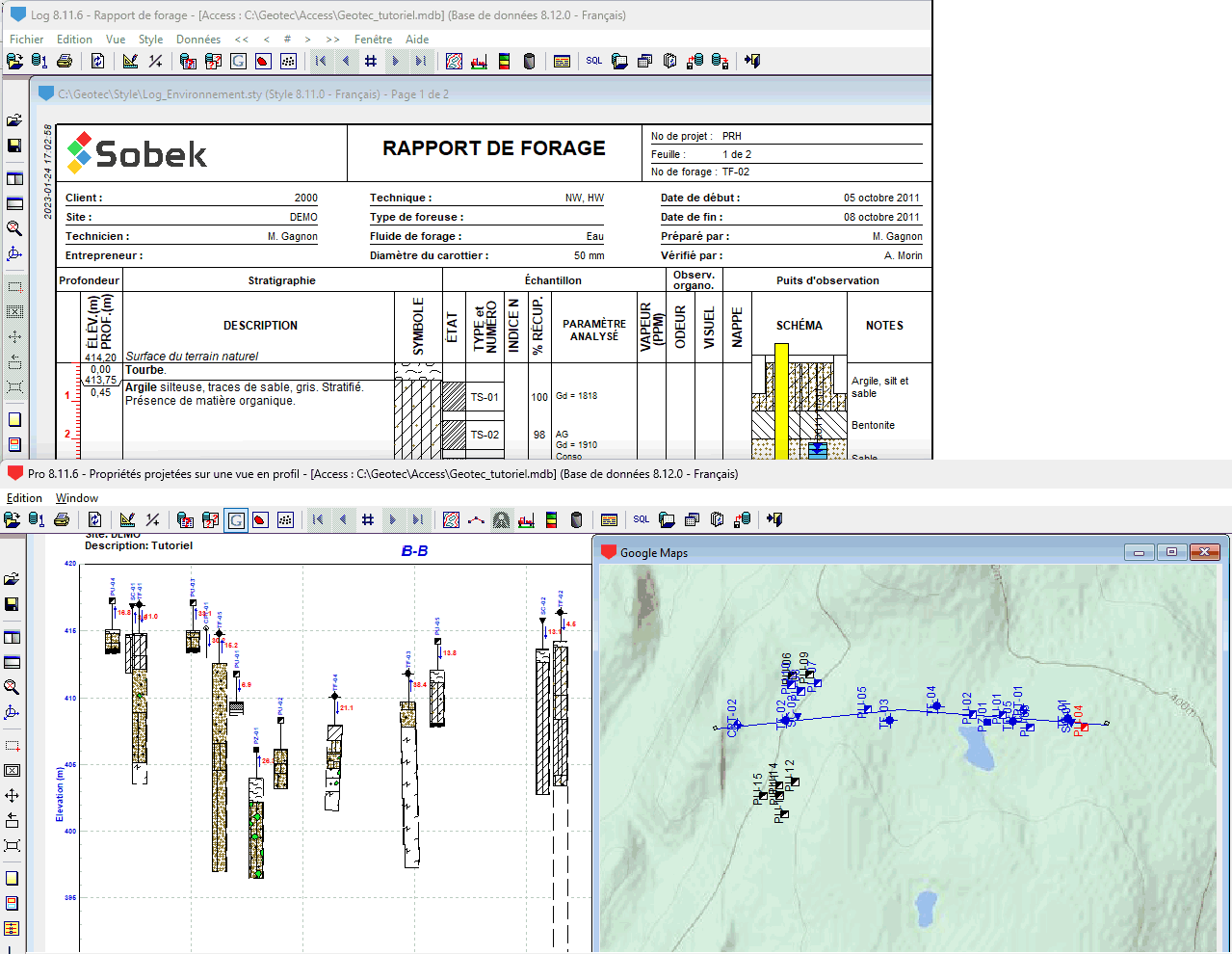
Task: Open the Fichier menu in Log window
Action: pyautogui.click(x=26, y=40)
